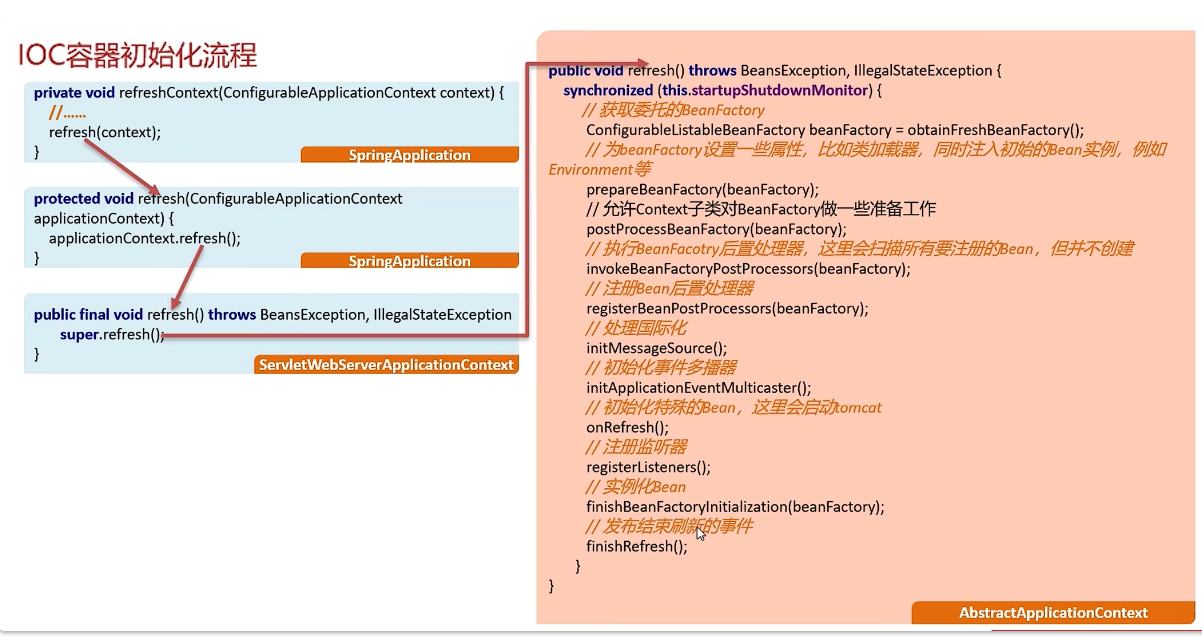Click the refresh(context); code line
This screenshot has height=637, width=1202.
click(104, 132)
